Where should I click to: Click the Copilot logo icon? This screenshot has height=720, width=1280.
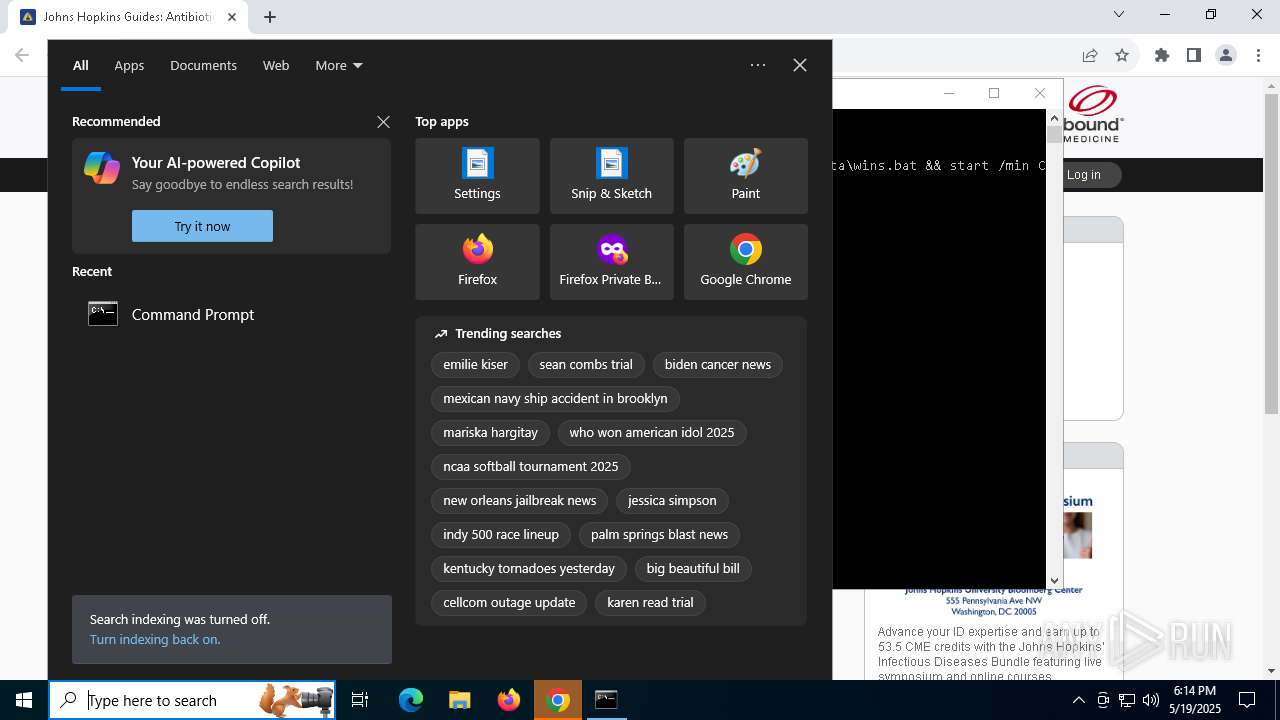[x=102, y=168]
